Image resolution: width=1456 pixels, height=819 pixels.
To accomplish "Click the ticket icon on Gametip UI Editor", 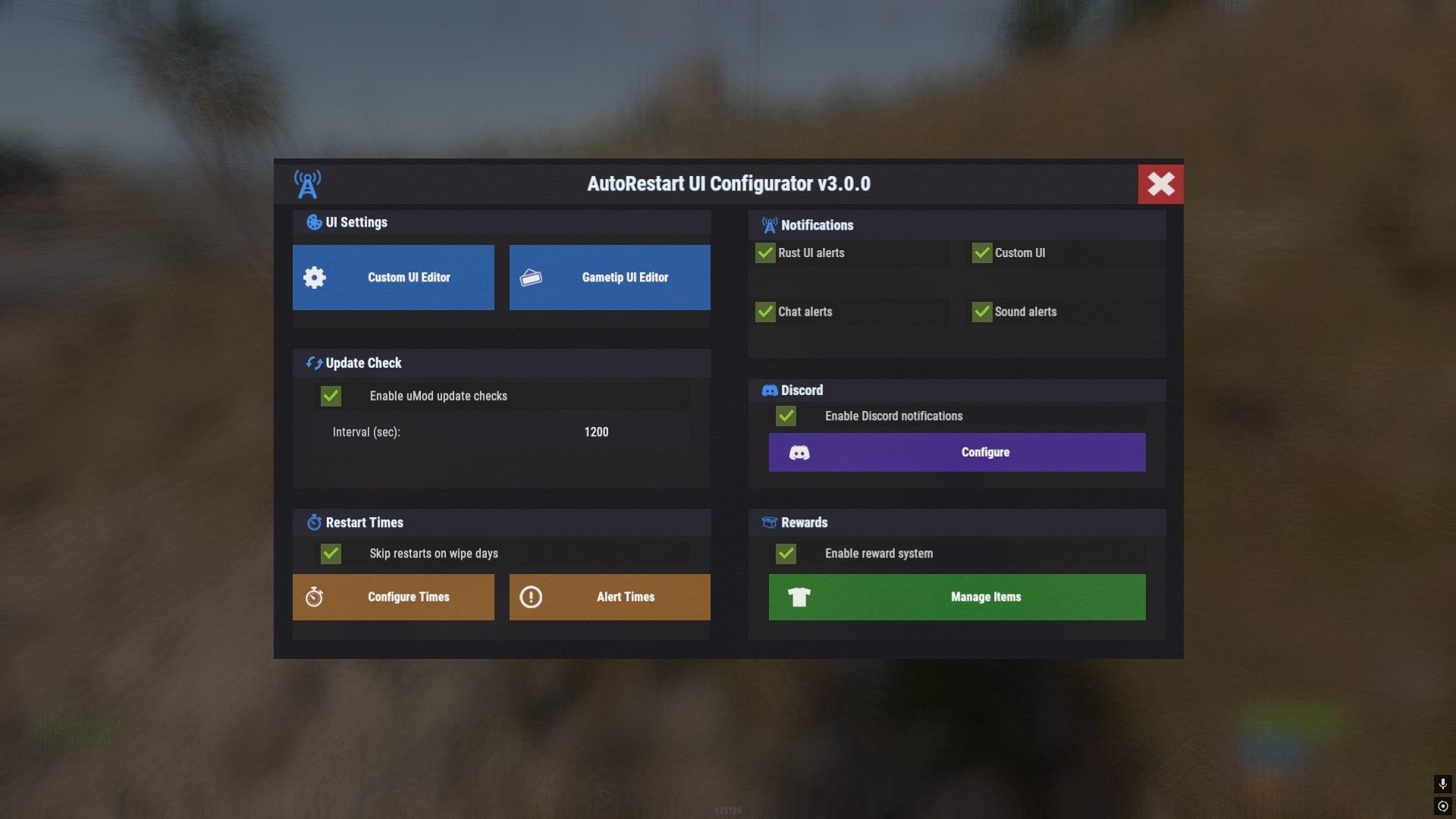I will 531,278.
